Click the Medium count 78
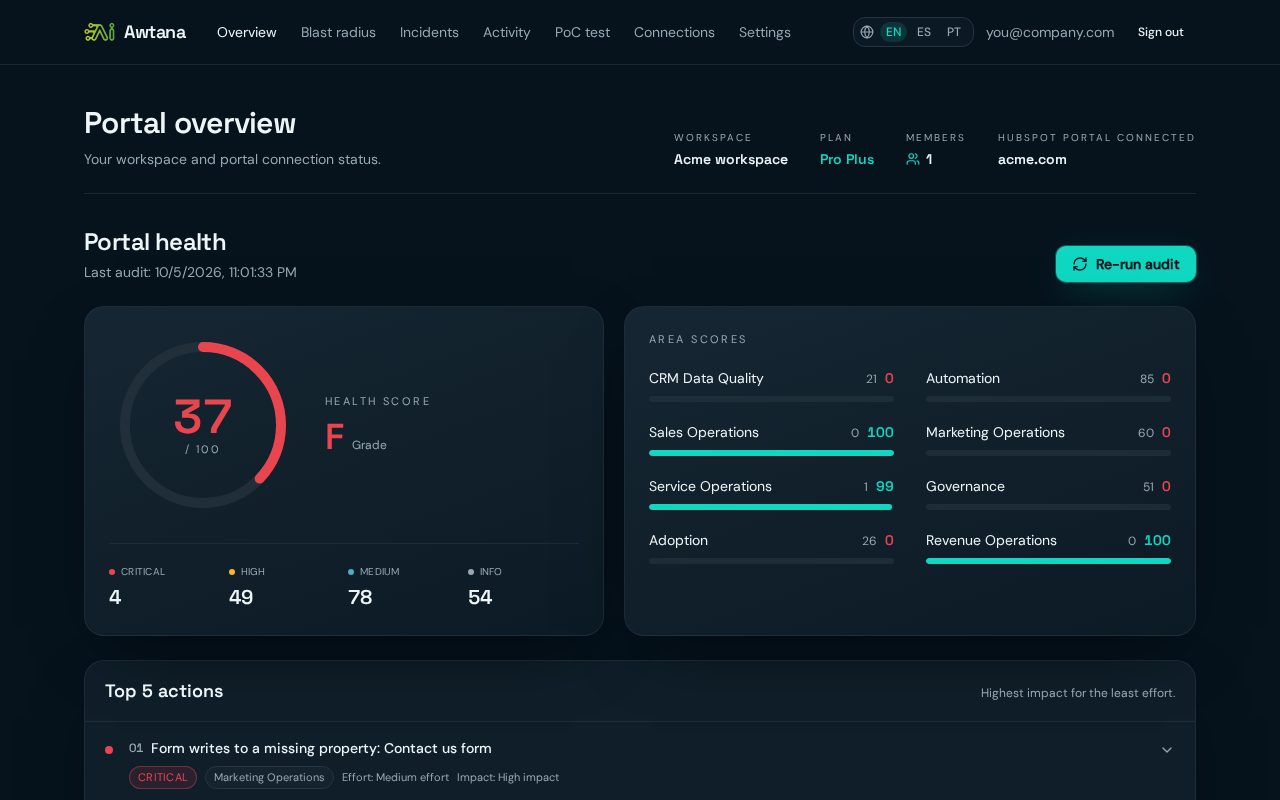The image size is (1280, 800). click(360, 597)
